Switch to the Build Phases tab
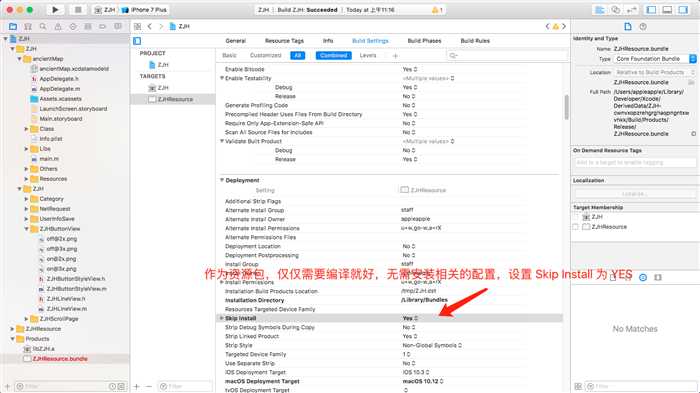The image size is (700, 393). [424, 41]
